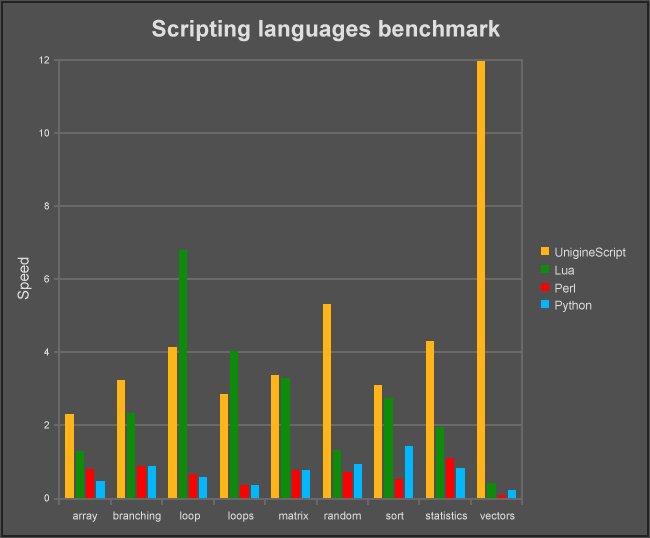This screenshot has width=650, height=538.
Task: Select the green Lua bar for vectors
Action: click(x=491, y=490)
